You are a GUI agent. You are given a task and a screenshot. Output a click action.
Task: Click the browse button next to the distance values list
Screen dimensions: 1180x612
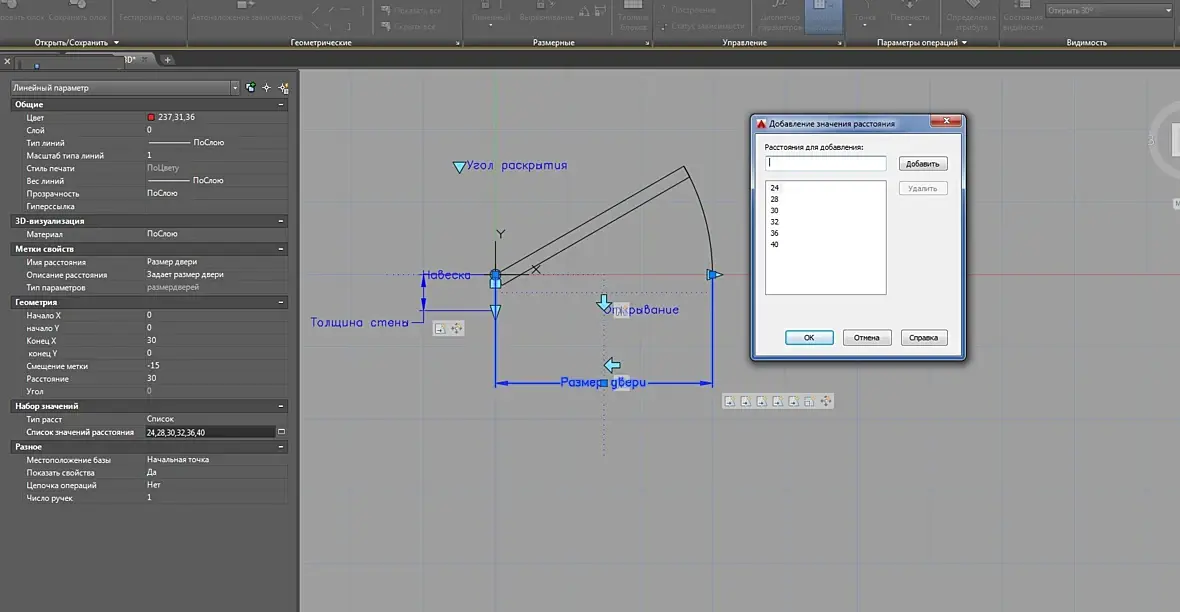coord(281,432)
